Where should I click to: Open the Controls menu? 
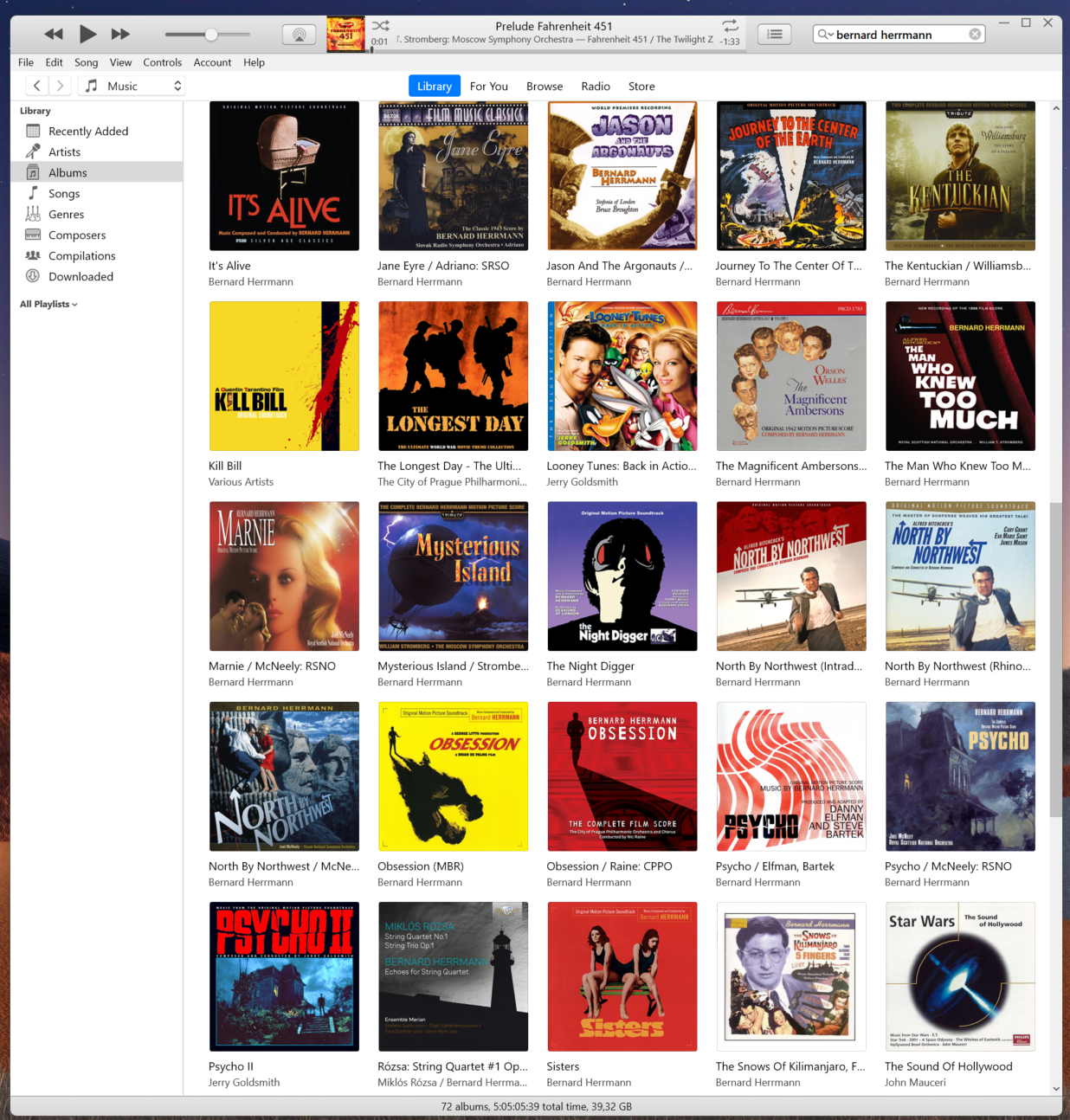click(x=163, y=62)
